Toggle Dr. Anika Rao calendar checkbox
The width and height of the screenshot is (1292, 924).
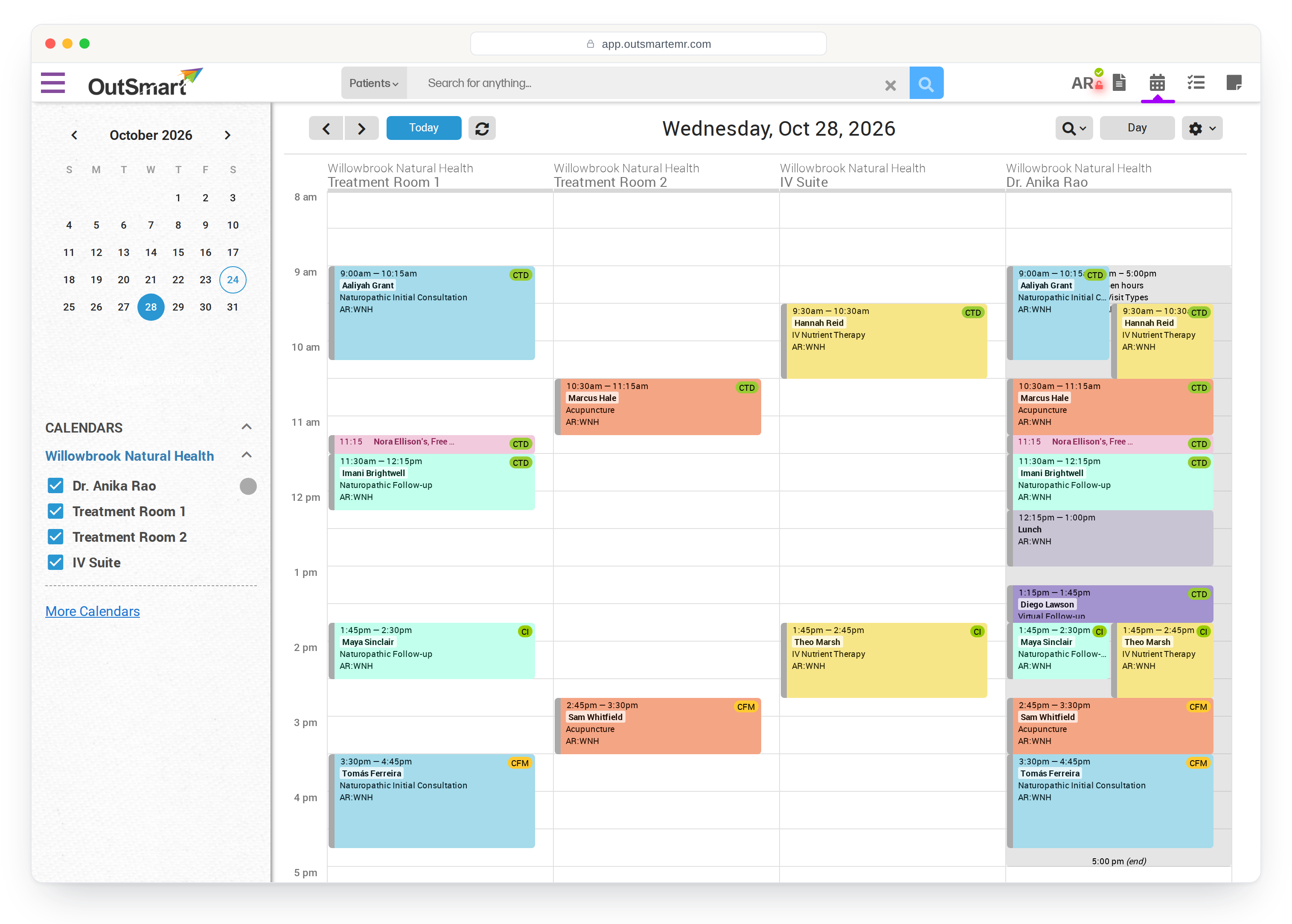click(x=56, y=485)
